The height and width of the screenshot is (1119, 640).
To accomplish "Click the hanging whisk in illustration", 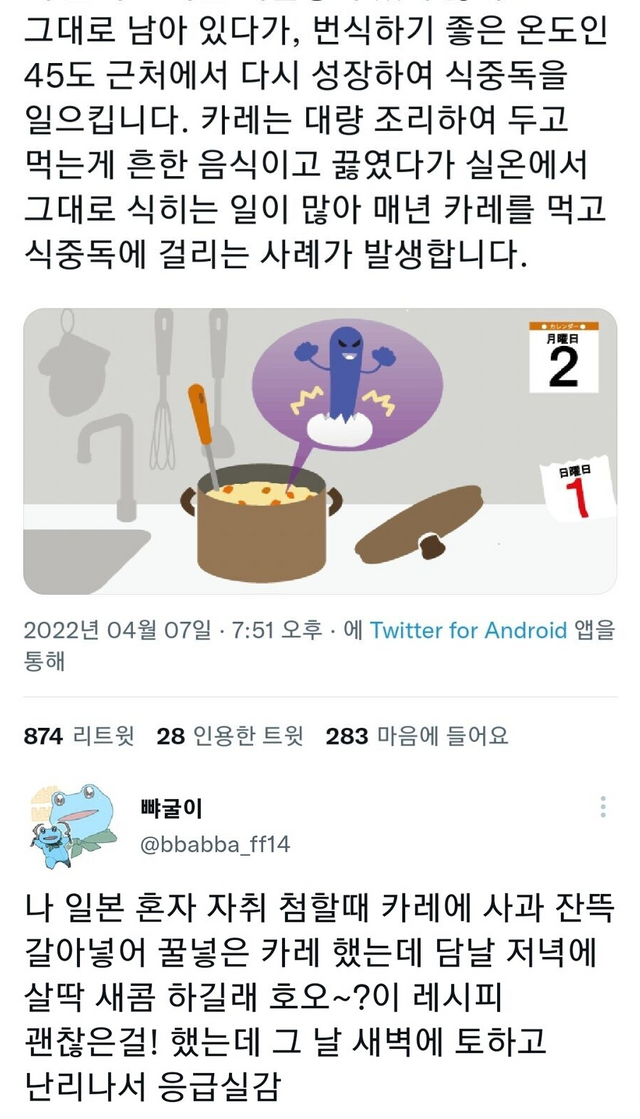I will pyautogui.click(x=163, y=389).
